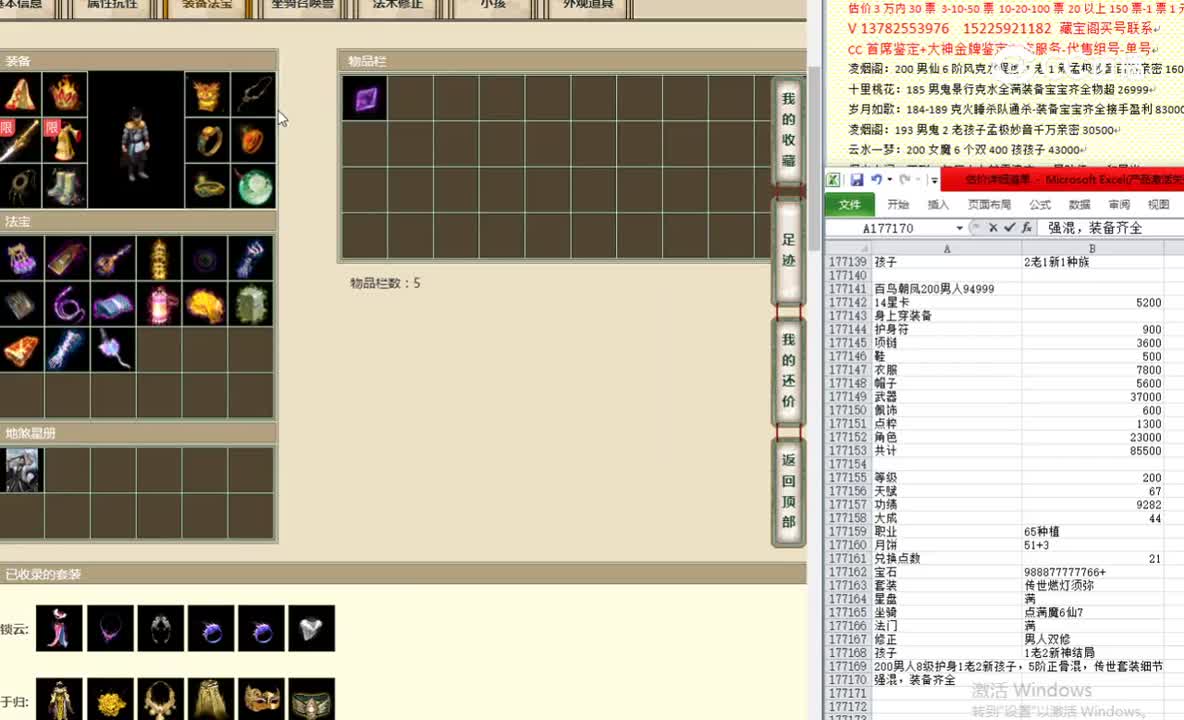Inspect the orange fan talisman icon
The image size is (1184, 720).
pos(21,349)
